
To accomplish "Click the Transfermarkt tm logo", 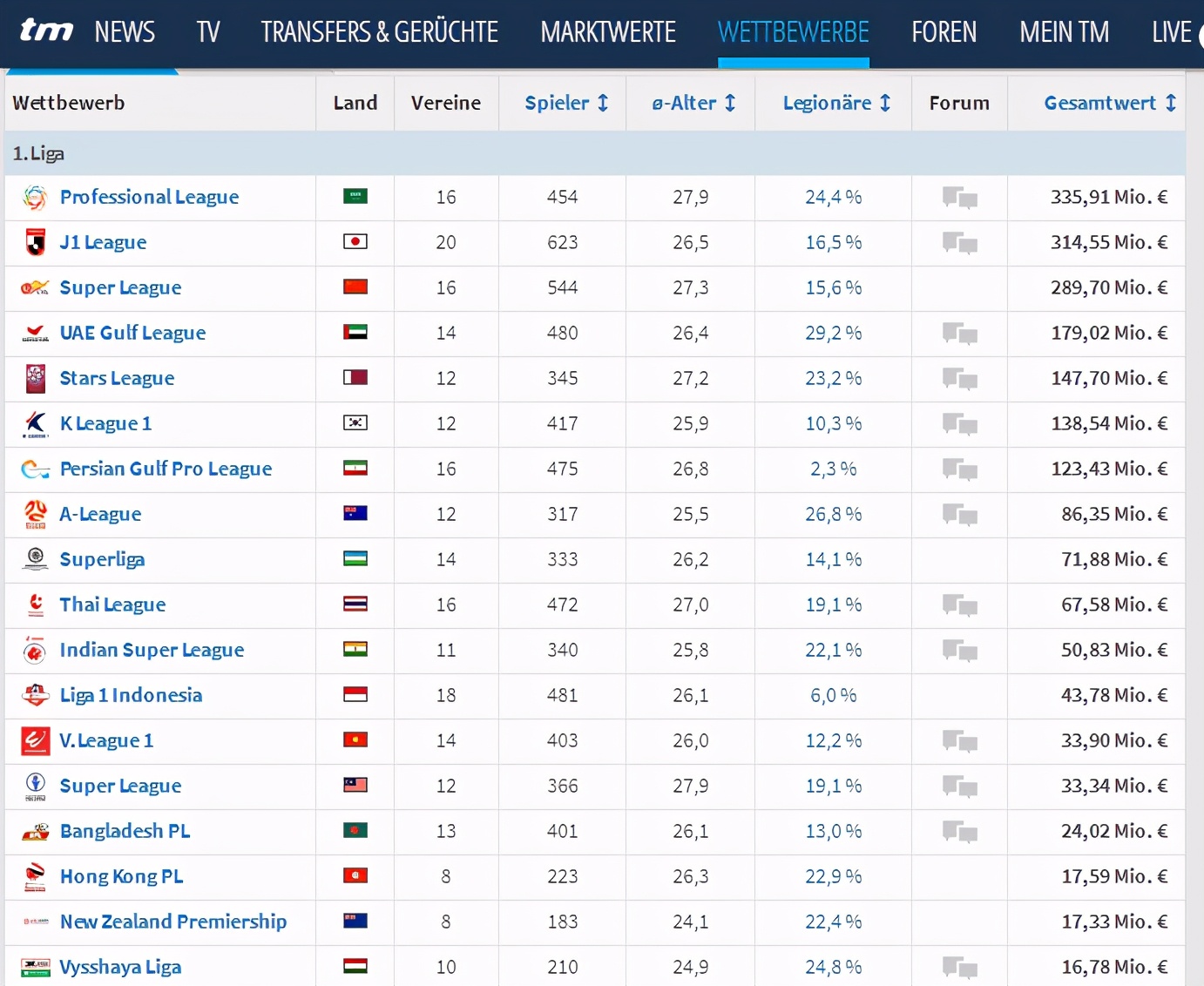I will [x=46, y=31].
